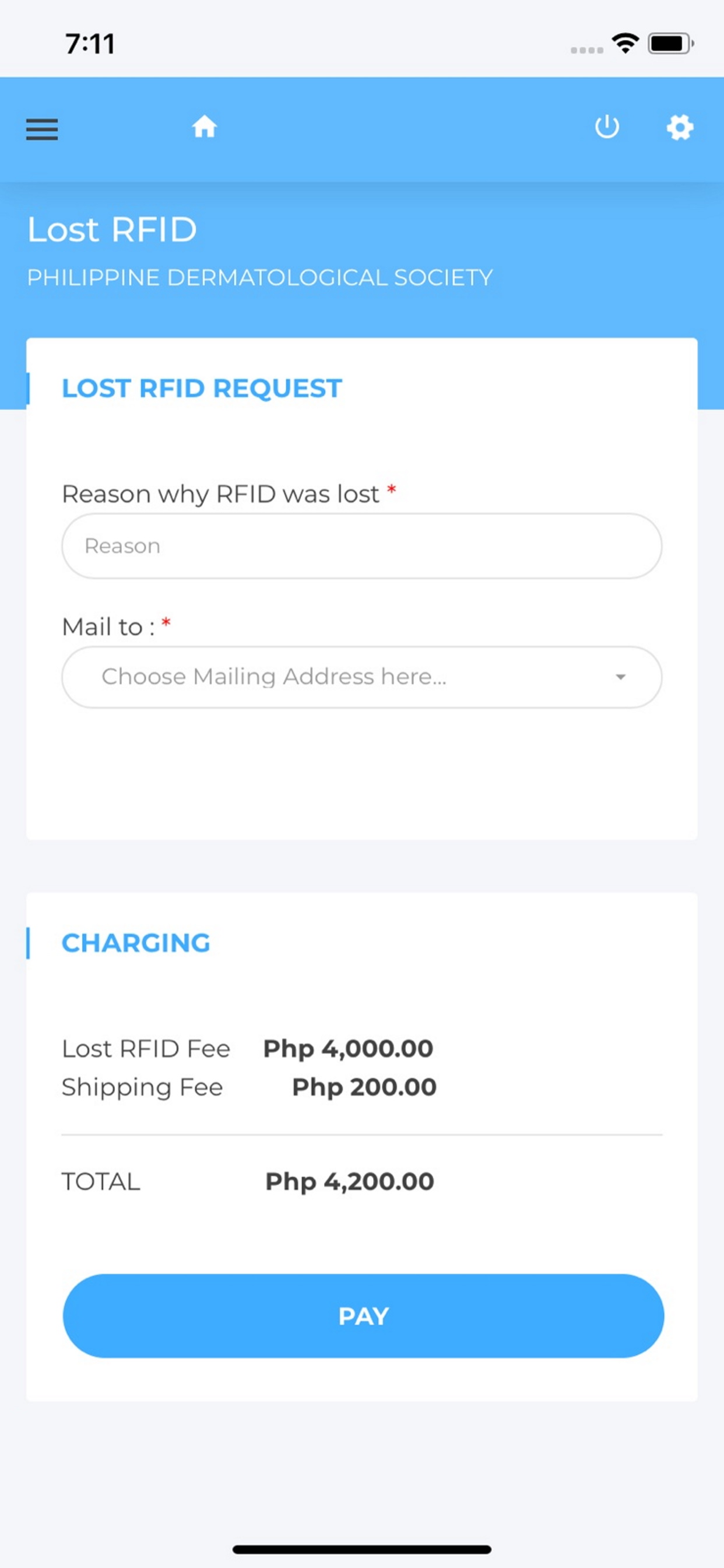The width and height of the screenshot is (724, 1568).
Task: Open the hamburger menu
Action: 42,129
